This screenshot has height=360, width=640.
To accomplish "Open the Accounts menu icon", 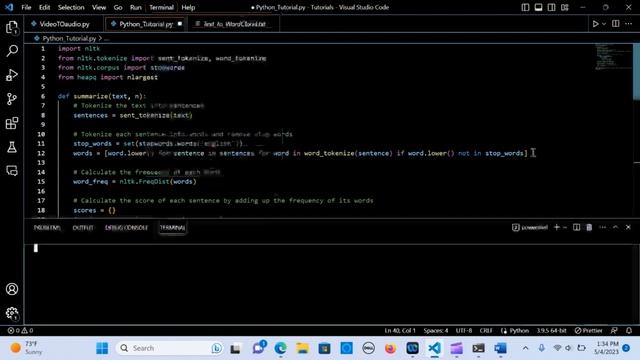I will pyautogui.click(x=12, y=289).
